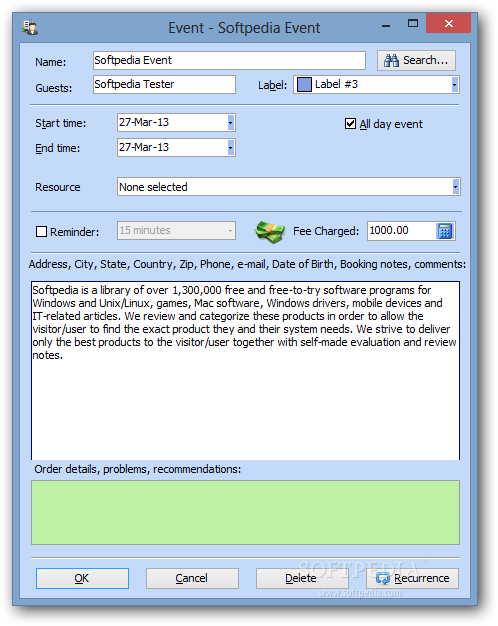Delete the event with Delete button
The image size is (498, 626).
point(302,578)
